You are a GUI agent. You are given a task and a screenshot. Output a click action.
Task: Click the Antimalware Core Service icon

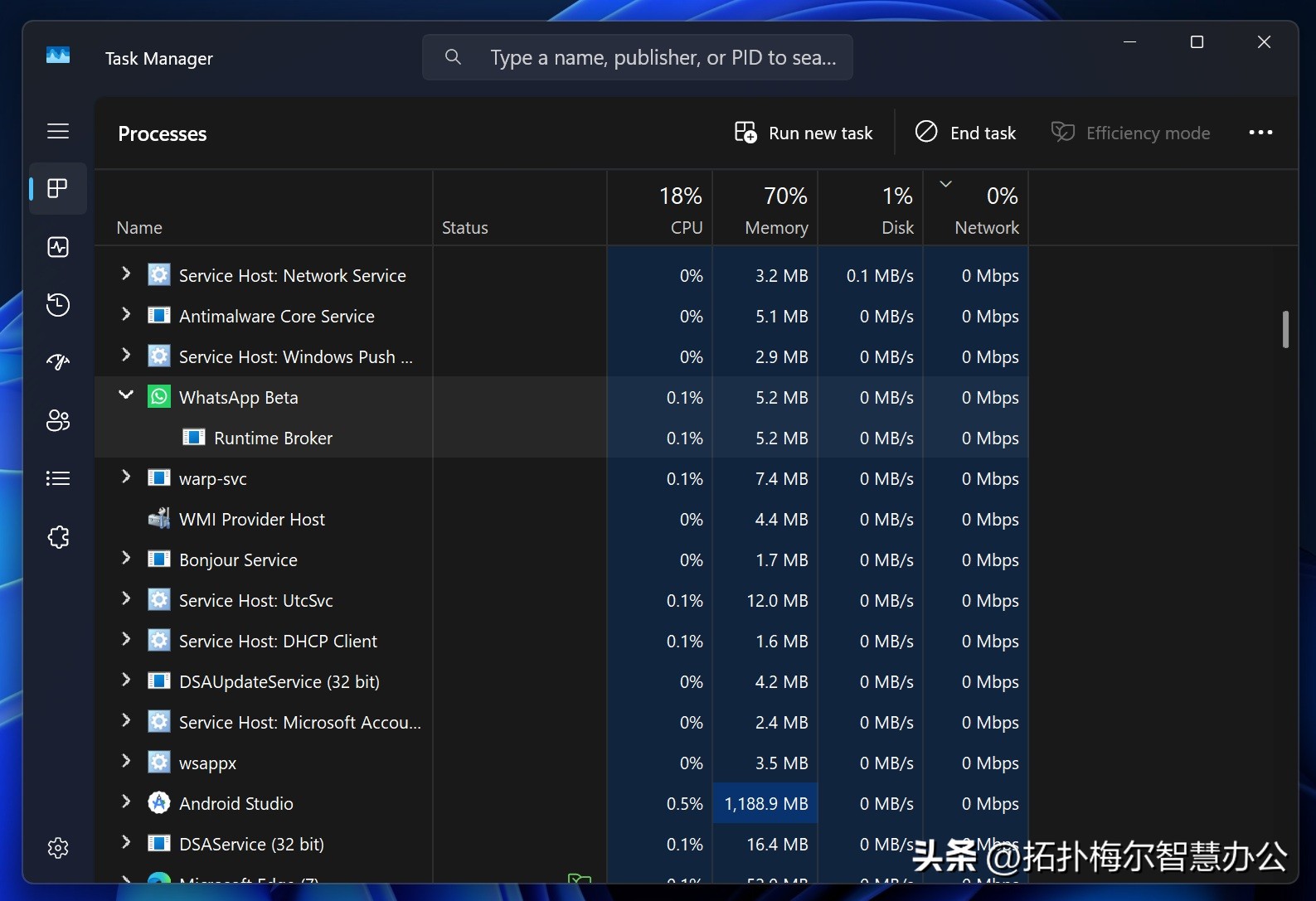point(159,315)
